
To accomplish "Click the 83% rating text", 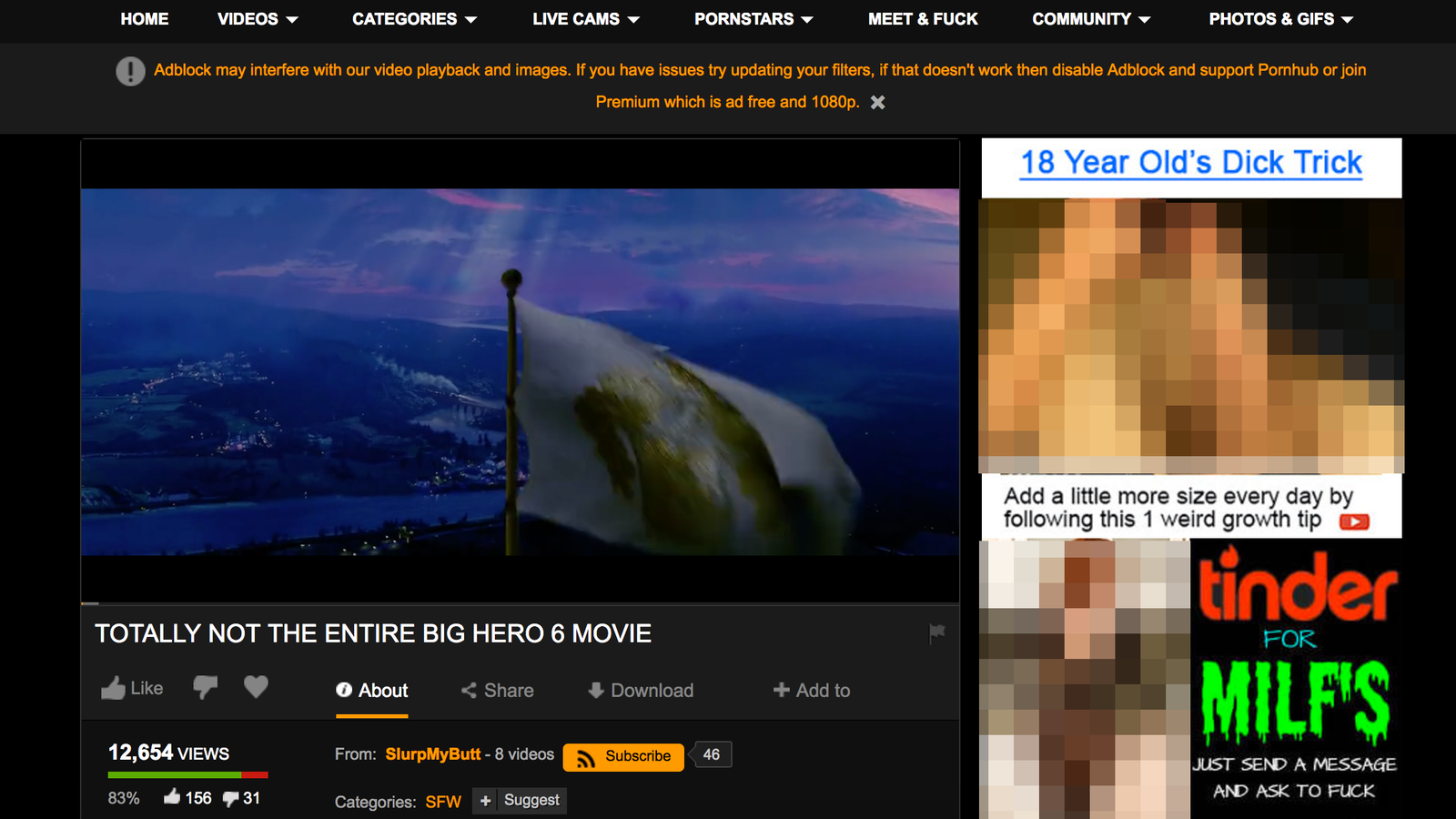I will (124, 798).
